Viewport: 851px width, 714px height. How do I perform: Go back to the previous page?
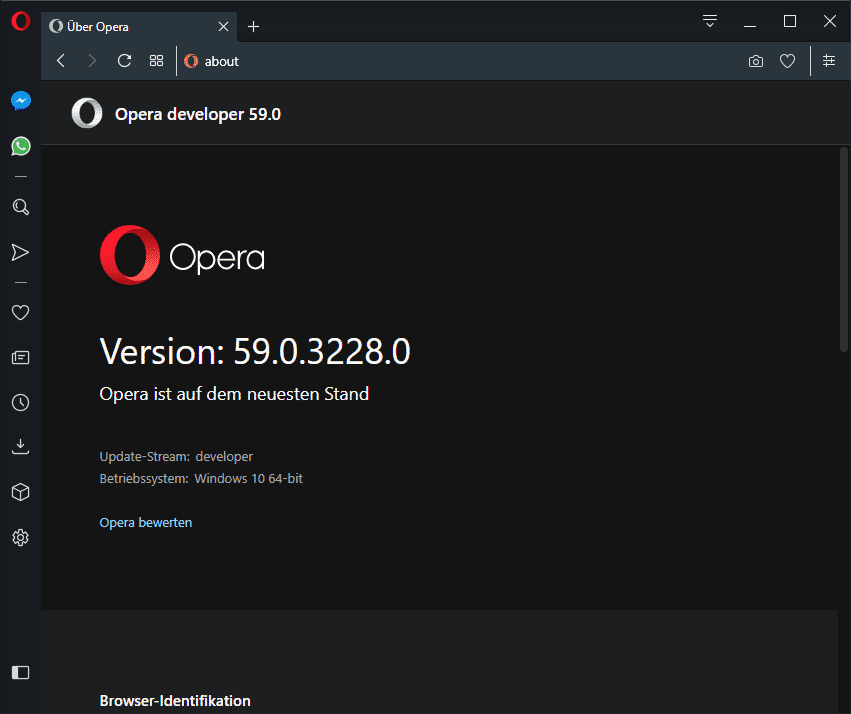tap(61, 61)
